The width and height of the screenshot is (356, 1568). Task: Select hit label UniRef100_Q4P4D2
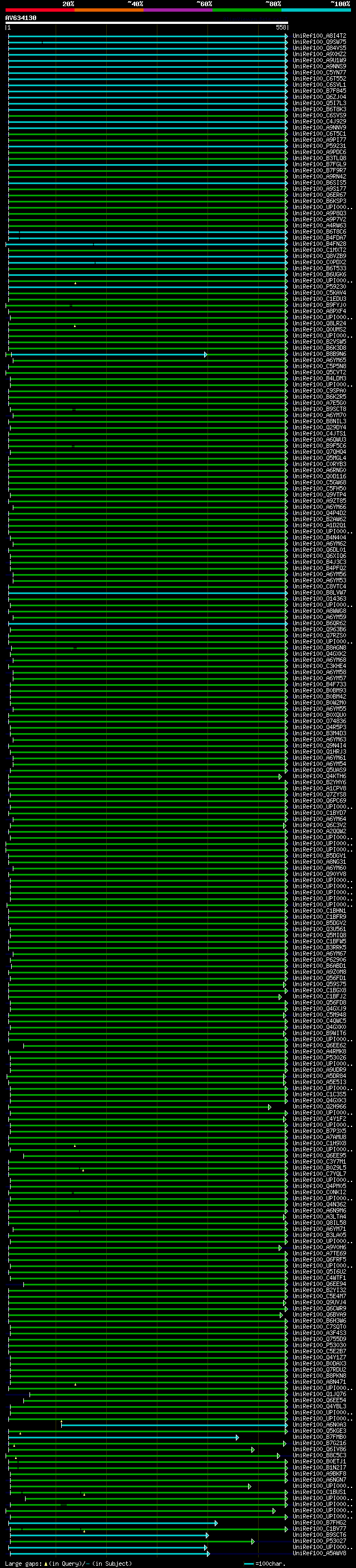(x=319, y=512)
